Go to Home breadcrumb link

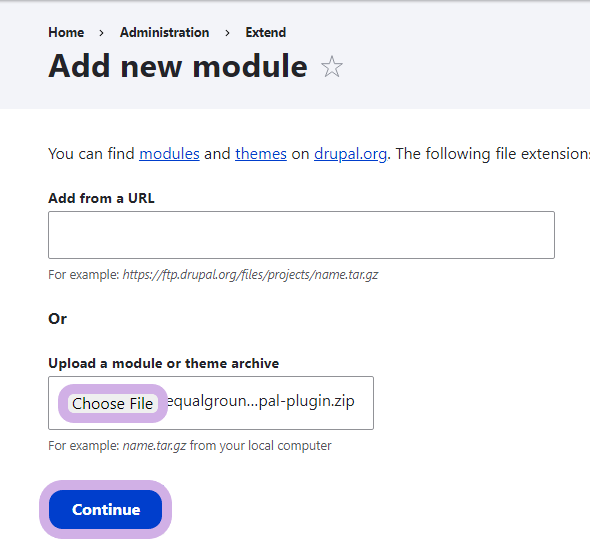point(66,32)
